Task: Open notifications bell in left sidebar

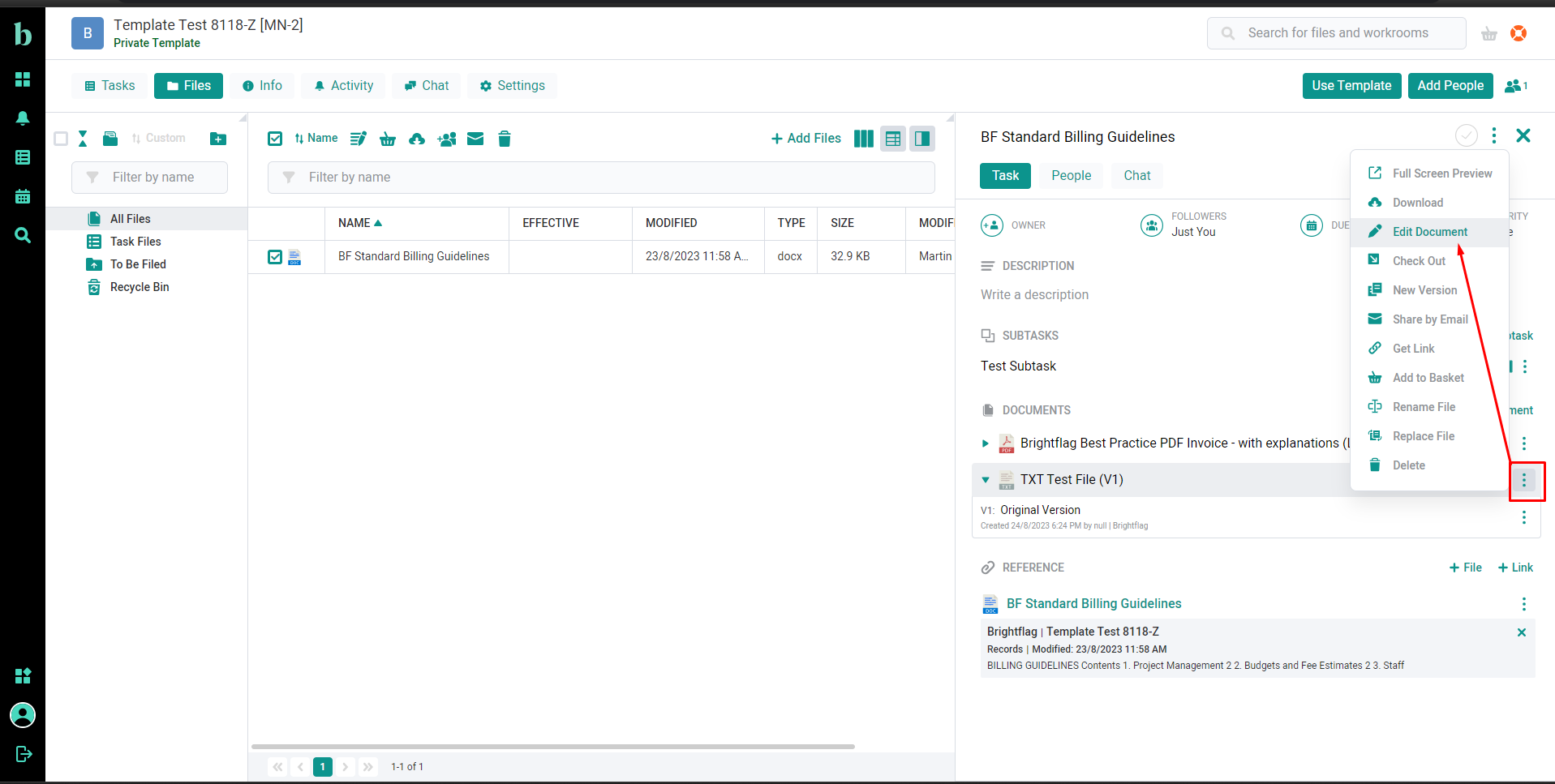Action: pos(23,118)
